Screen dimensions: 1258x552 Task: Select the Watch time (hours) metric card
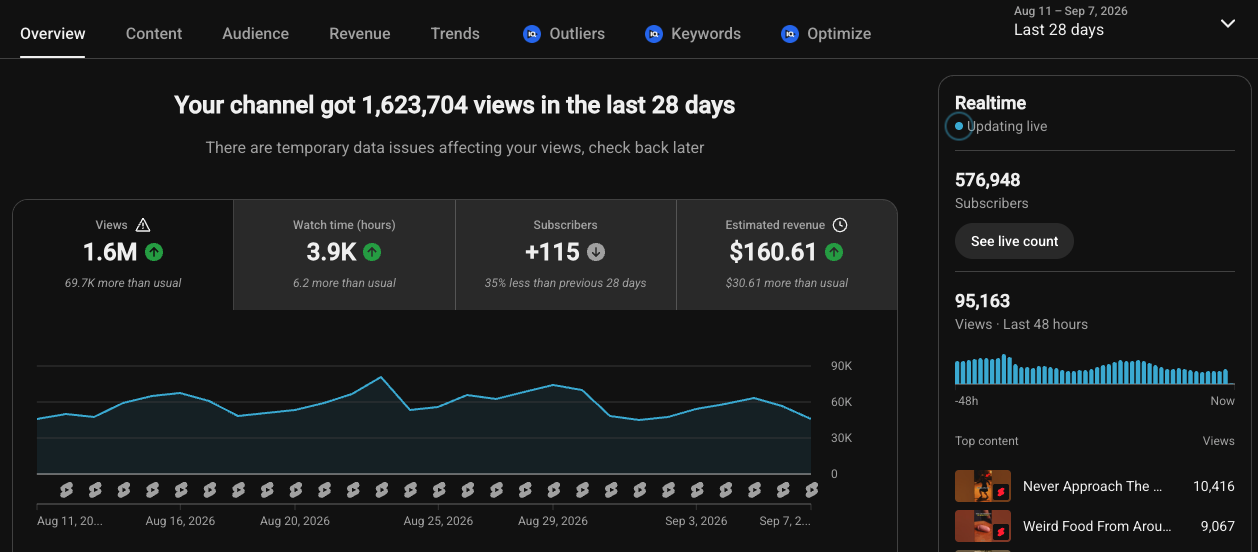pos(344,254)
